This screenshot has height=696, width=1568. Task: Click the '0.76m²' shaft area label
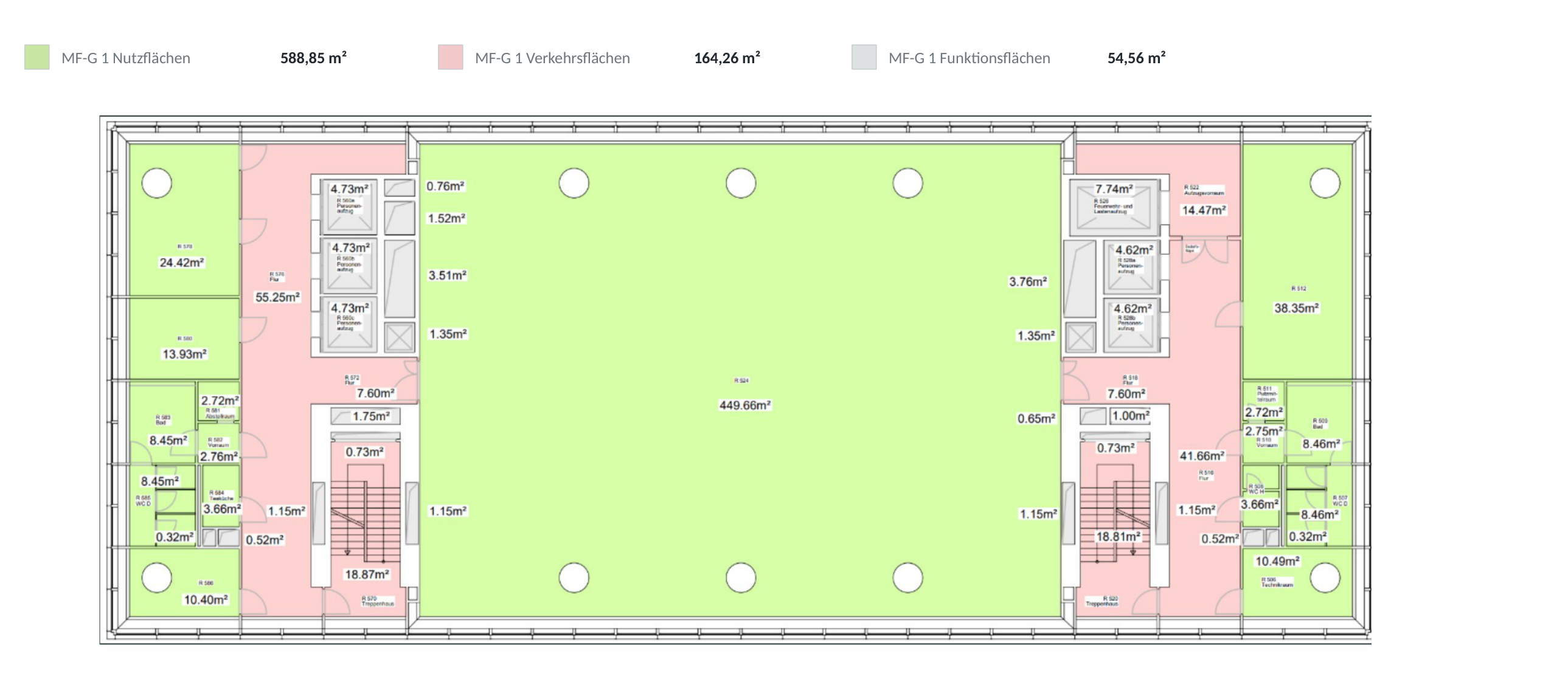445,186
